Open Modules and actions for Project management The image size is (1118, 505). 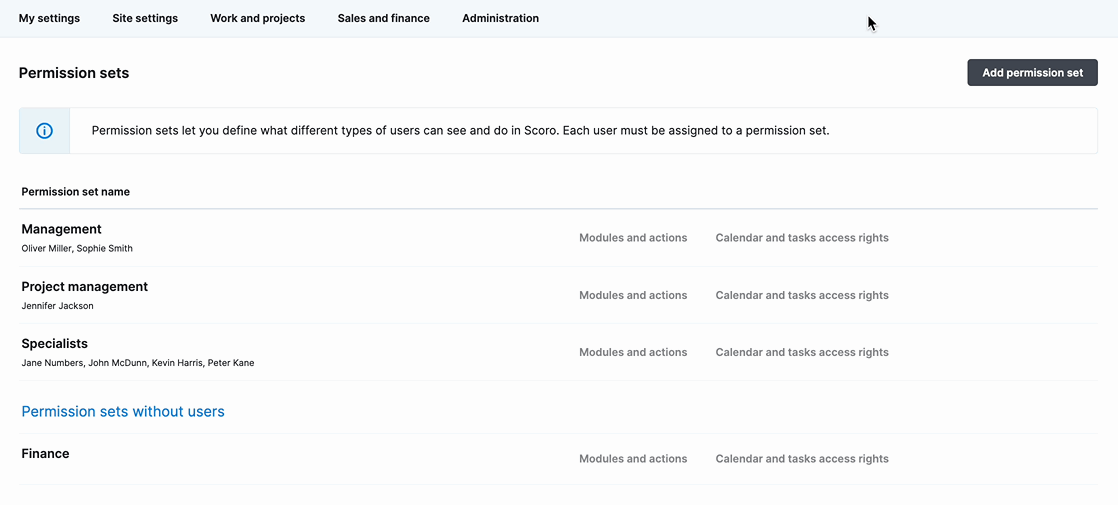(x=633, y=295)
